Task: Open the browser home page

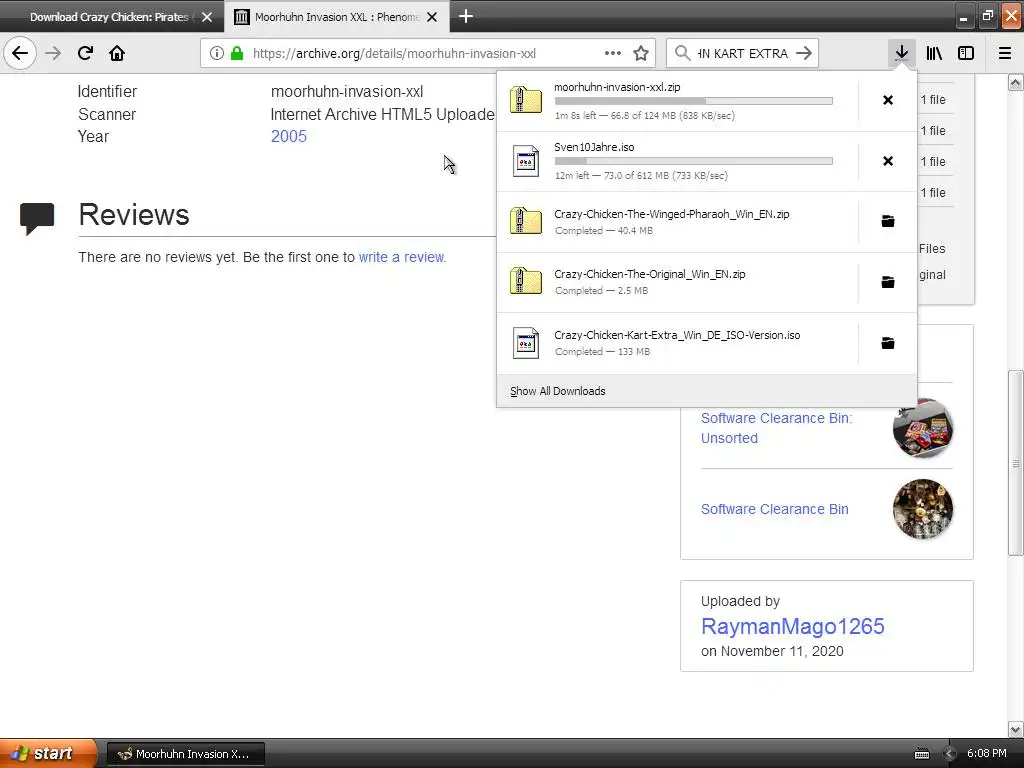Action: pyautogui.click(x=117, y=53)
